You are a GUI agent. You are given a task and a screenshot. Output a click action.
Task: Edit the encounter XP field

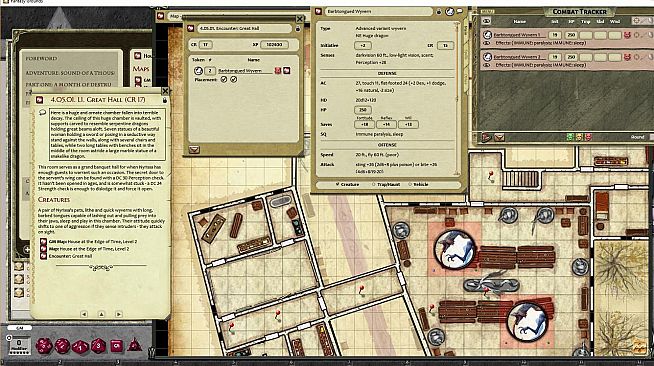[274, 44]
